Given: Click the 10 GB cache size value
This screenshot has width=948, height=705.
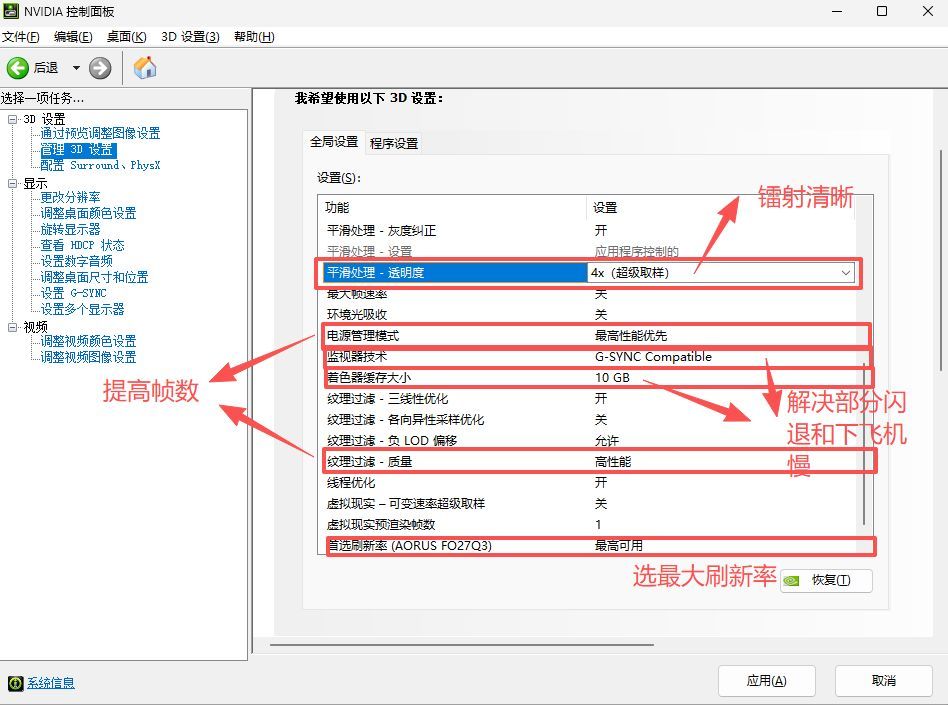Looking at the screenshot, I should (x=612, y=378).
